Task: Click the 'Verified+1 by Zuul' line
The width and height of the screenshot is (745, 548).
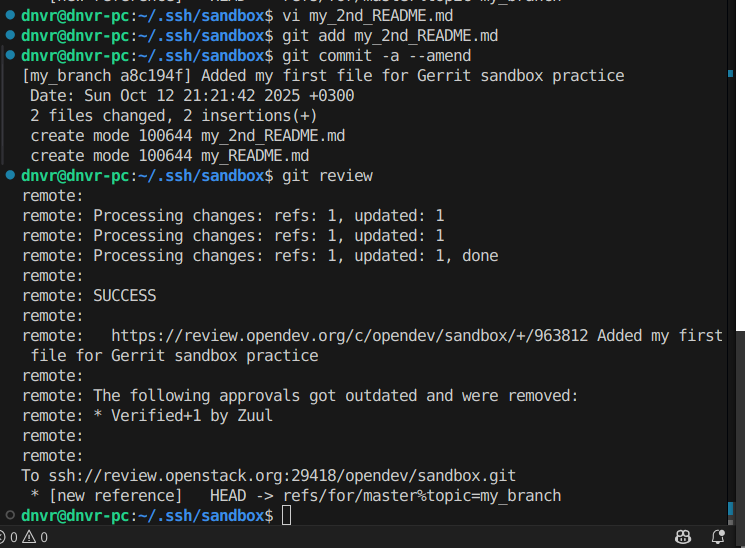Action: [190, 415]
